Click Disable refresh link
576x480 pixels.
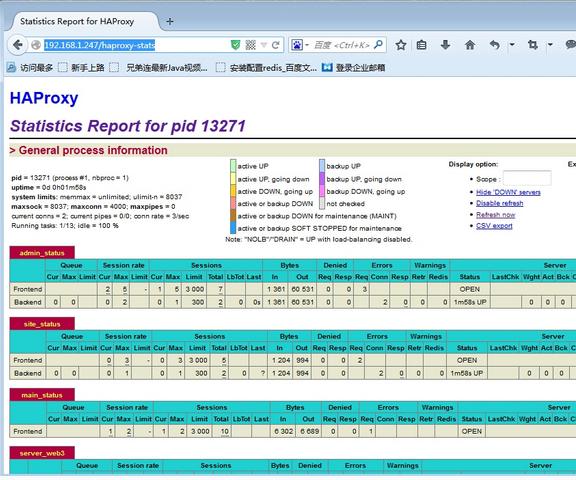click(500, 203)
